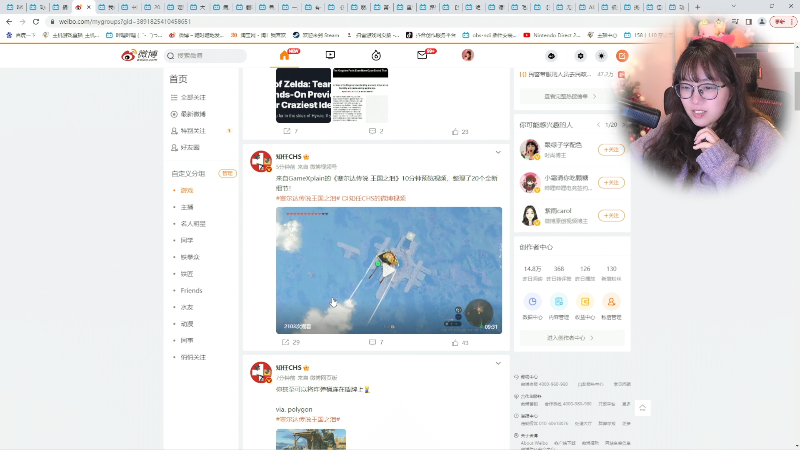Image resolution: width=800 pixels, height=450 pixels.
Task: Reload the page with the refresh icon
Action: coord(36,21)
